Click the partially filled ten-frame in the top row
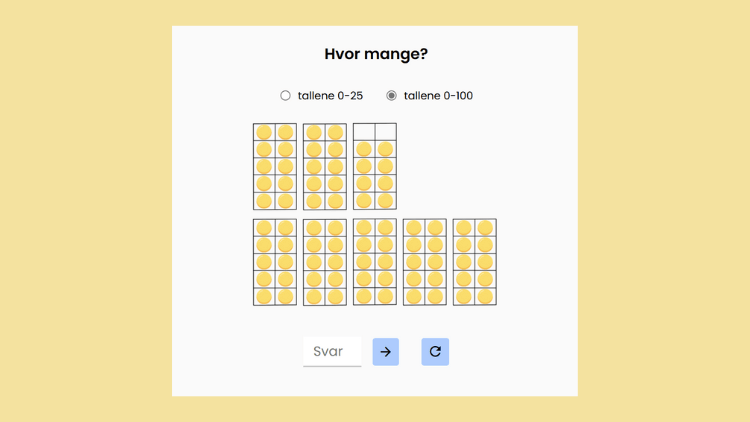The height and width of the screenshot is (422, 750). 375,166
